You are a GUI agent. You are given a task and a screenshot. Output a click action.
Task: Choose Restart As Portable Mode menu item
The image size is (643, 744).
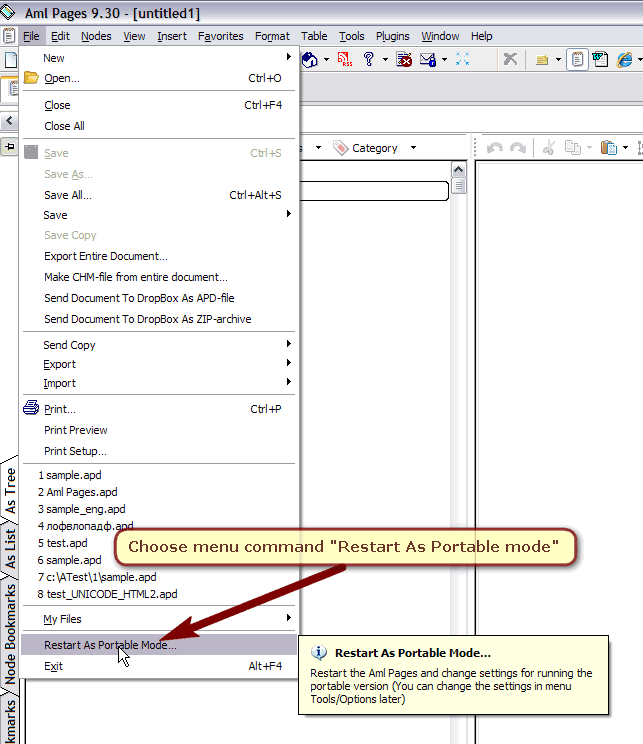(x=158, y=645)
